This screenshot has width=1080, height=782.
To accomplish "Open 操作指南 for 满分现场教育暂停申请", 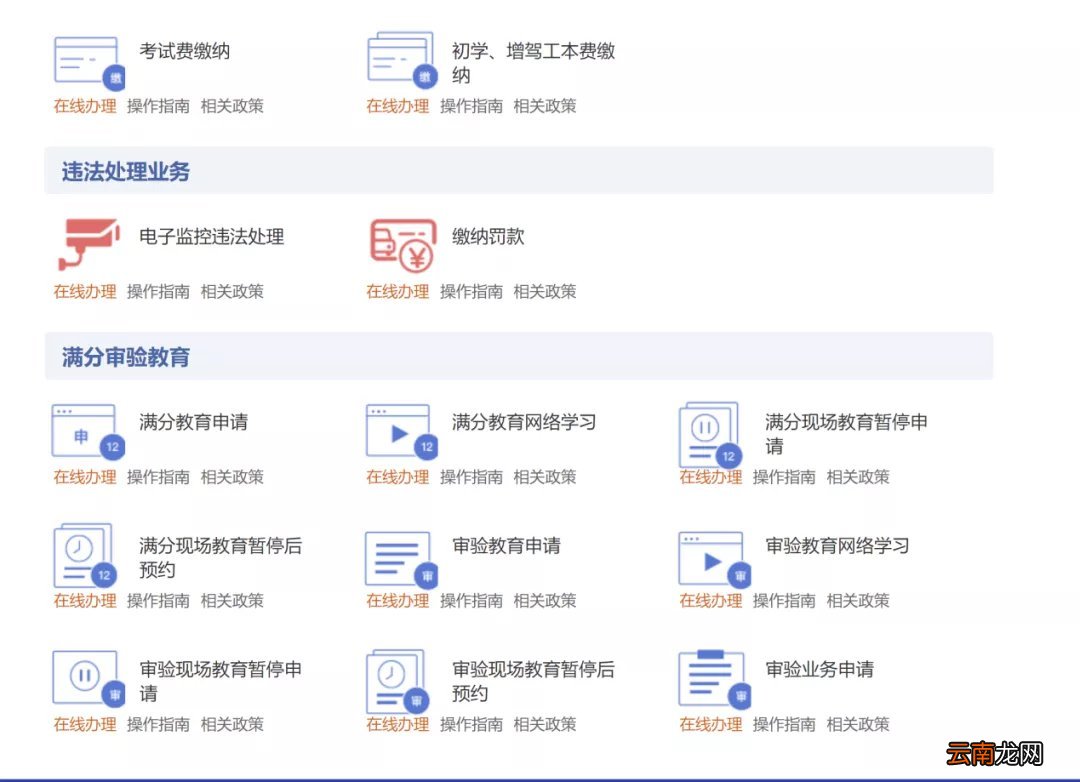I will [785, 477].
